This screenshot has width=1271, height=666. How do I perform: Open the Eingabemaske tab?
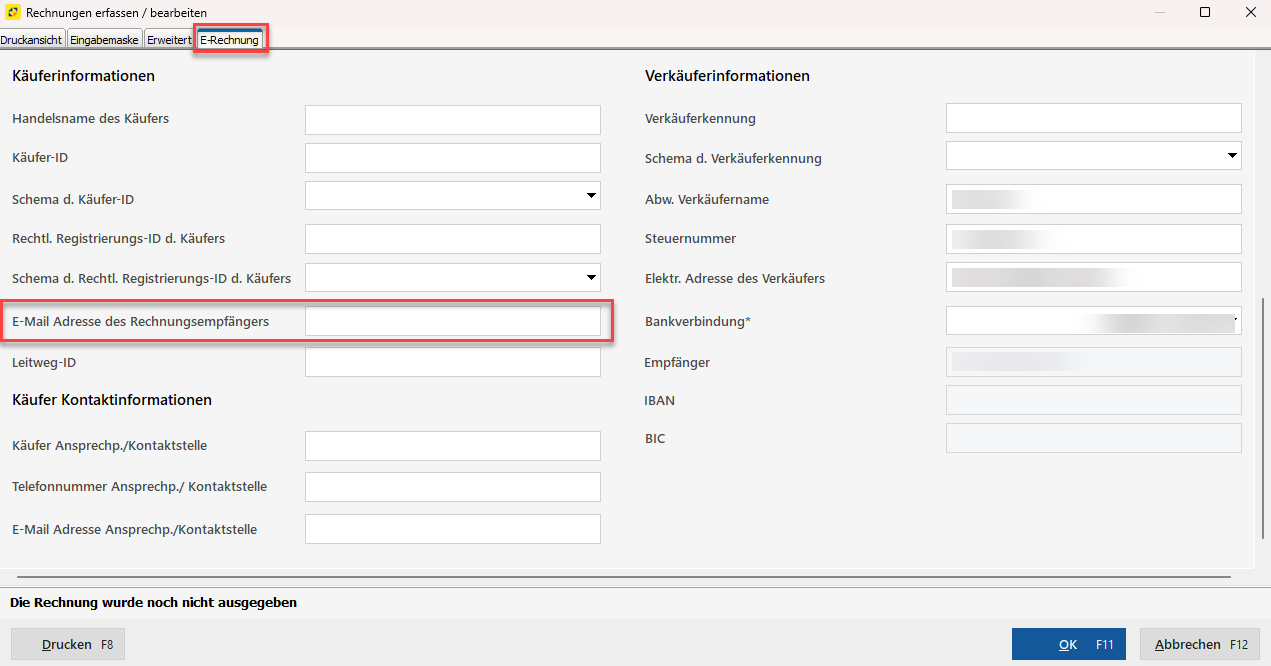pos(105,40)
